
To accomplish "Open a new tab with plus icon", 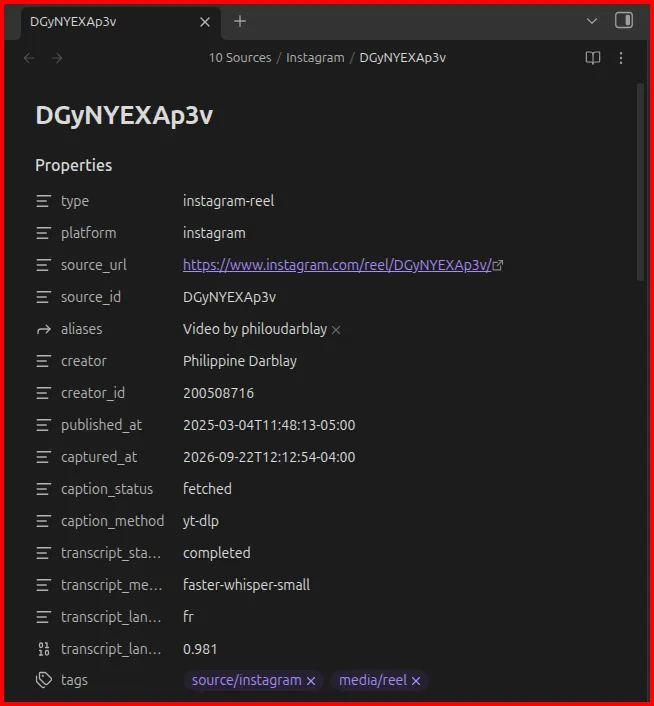I will point(240,21).
